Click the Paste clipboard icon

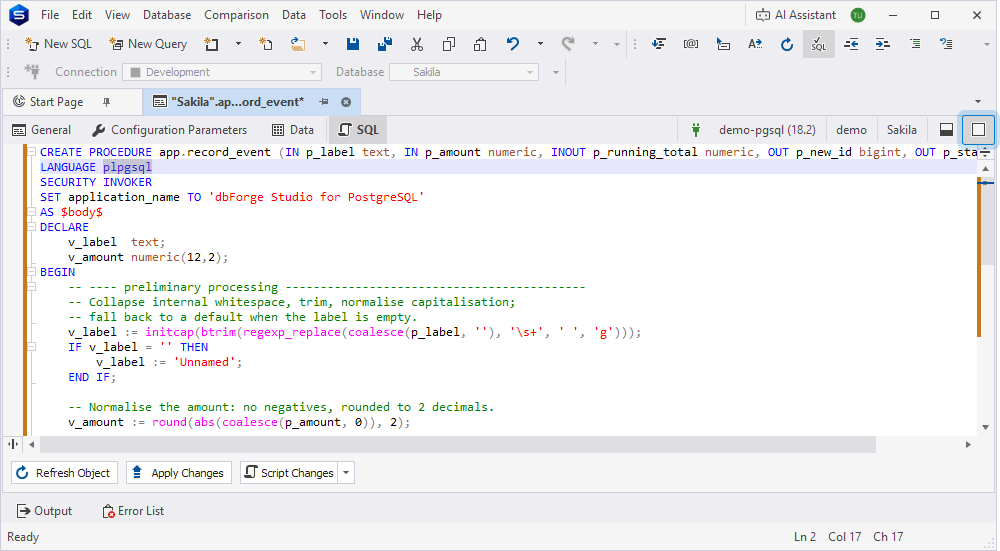coord(480,44)
